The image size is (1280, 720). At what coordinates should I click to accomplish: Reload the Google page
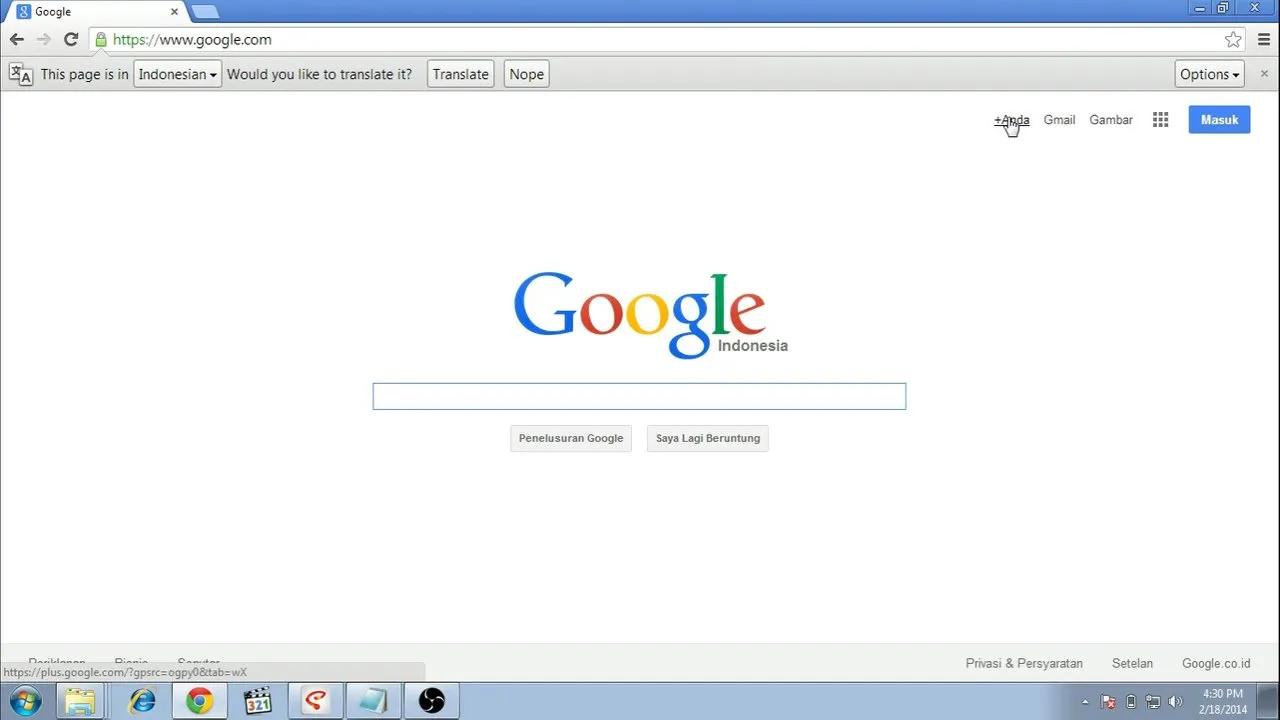(x=71, y=40)
